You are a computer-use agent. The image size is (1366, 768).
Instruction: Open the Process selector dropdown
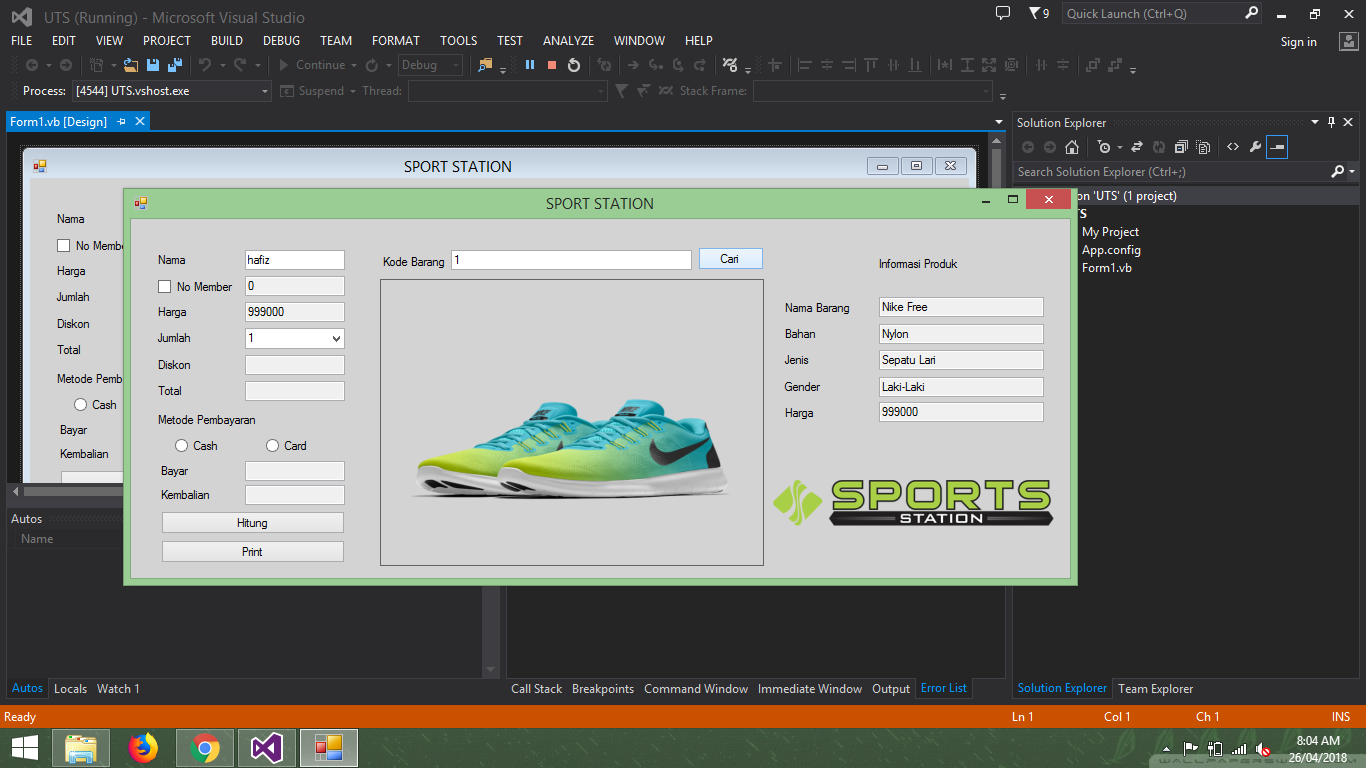click(265, 91)
